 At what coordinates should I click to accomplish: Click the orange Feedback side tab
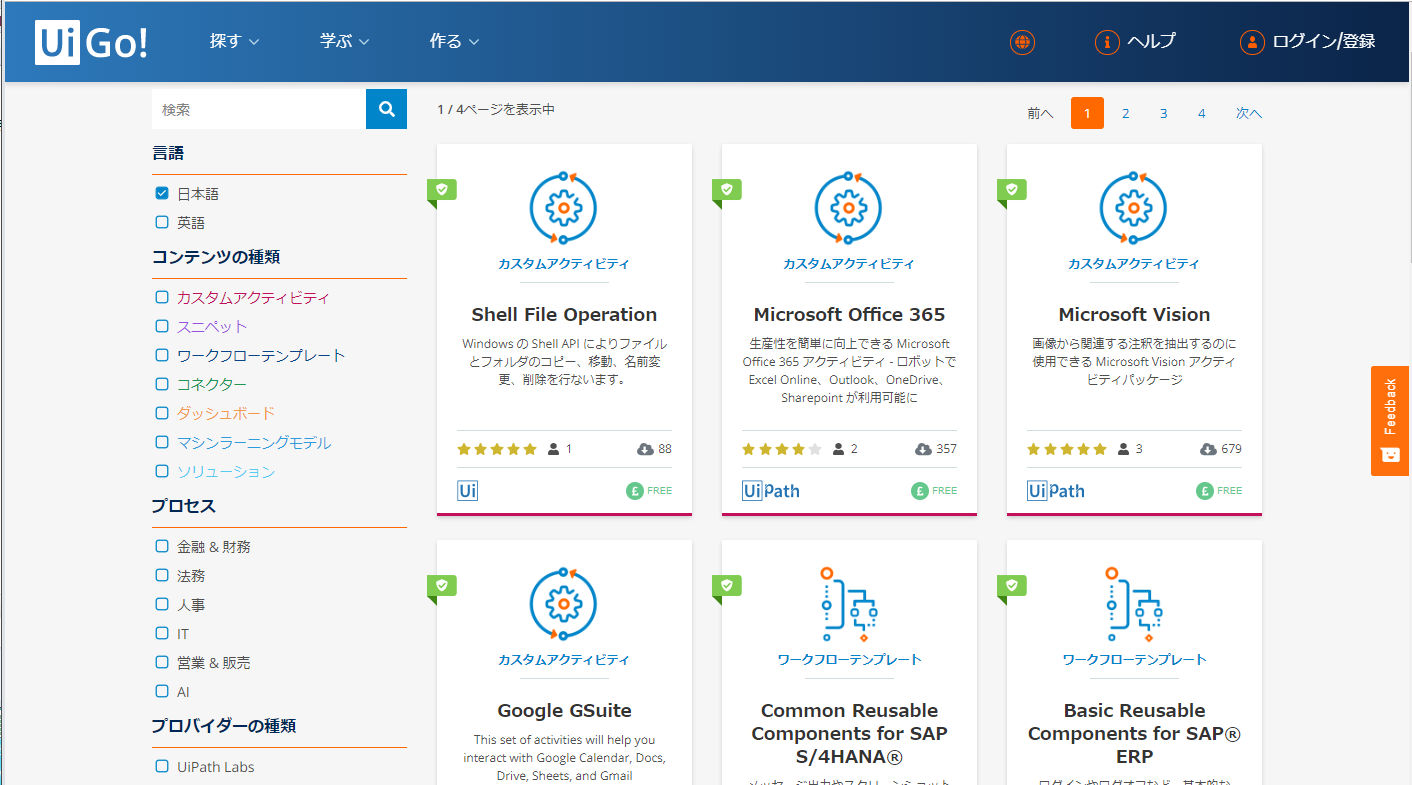click(1390, 420)
